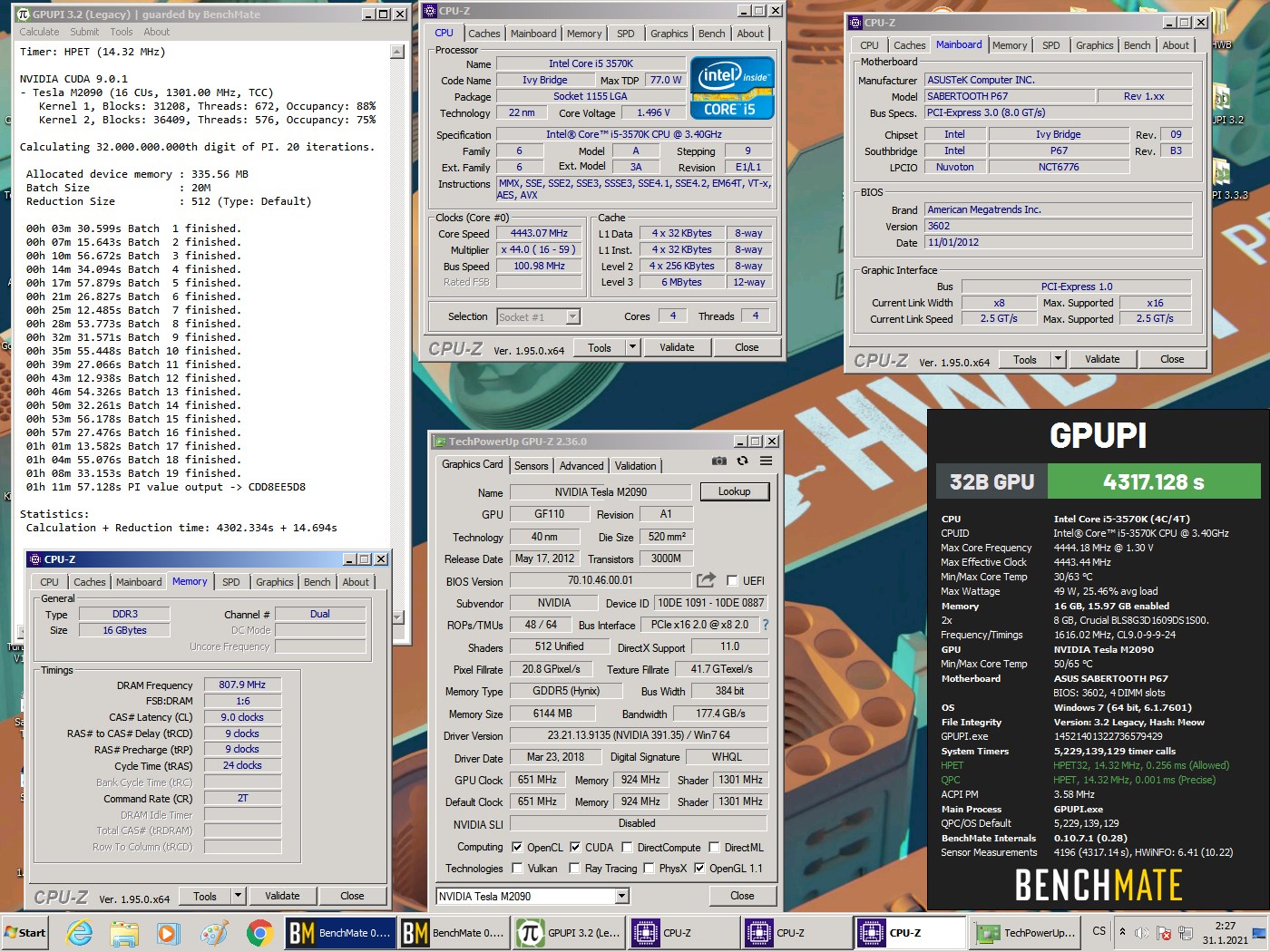The image size is (1270, 952).
Task: Switch to TechPowerUp GPU-Z taskbar button
Action: click(1025, 932)
